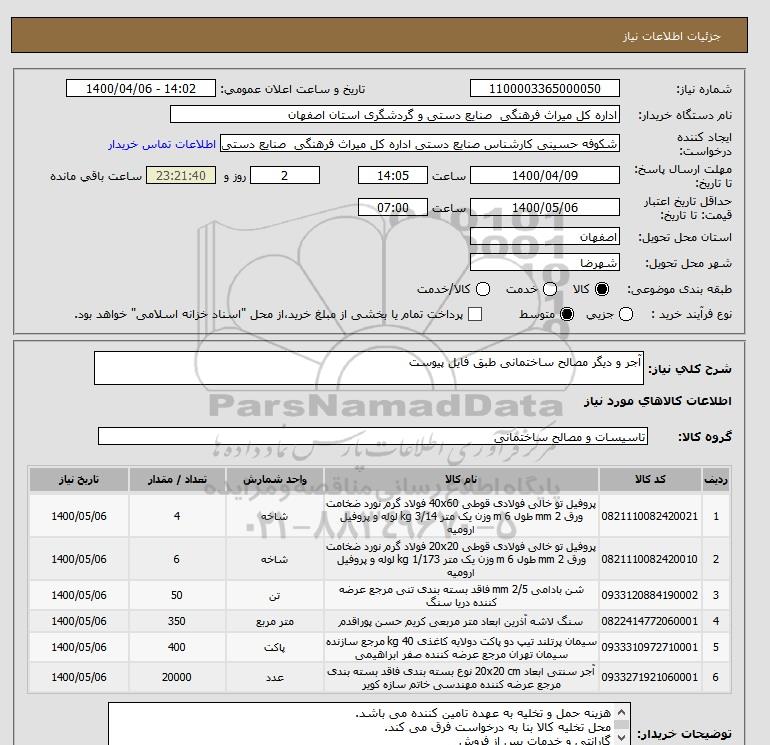Viewport: 770px width, 745px height.
Task: Click the announcement date field 1400/04/06 - 14:02
Action: [141, 88]
